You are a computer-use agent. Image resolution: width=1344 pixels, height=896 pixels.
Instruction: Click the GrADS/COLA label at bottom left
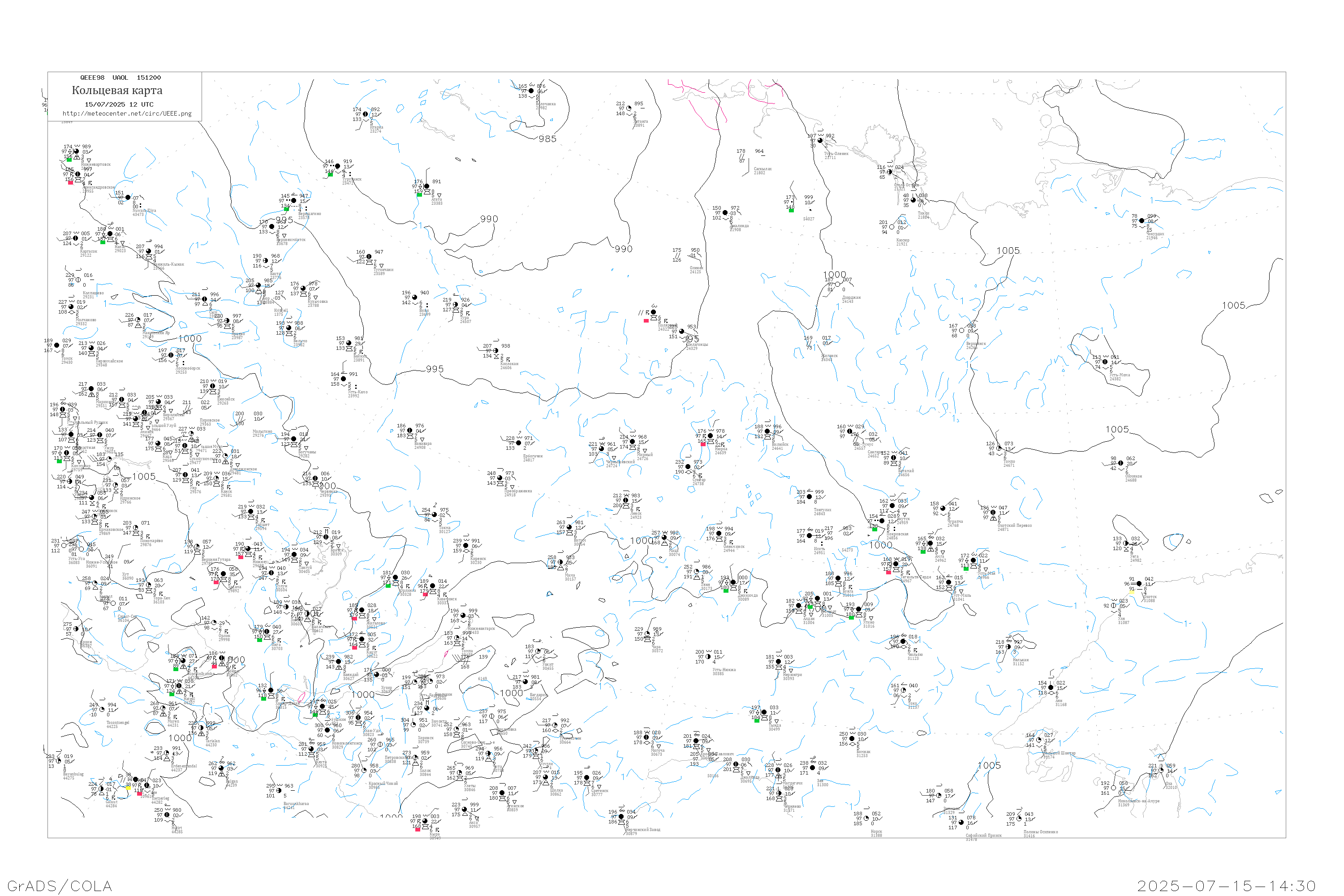[60, 886]
